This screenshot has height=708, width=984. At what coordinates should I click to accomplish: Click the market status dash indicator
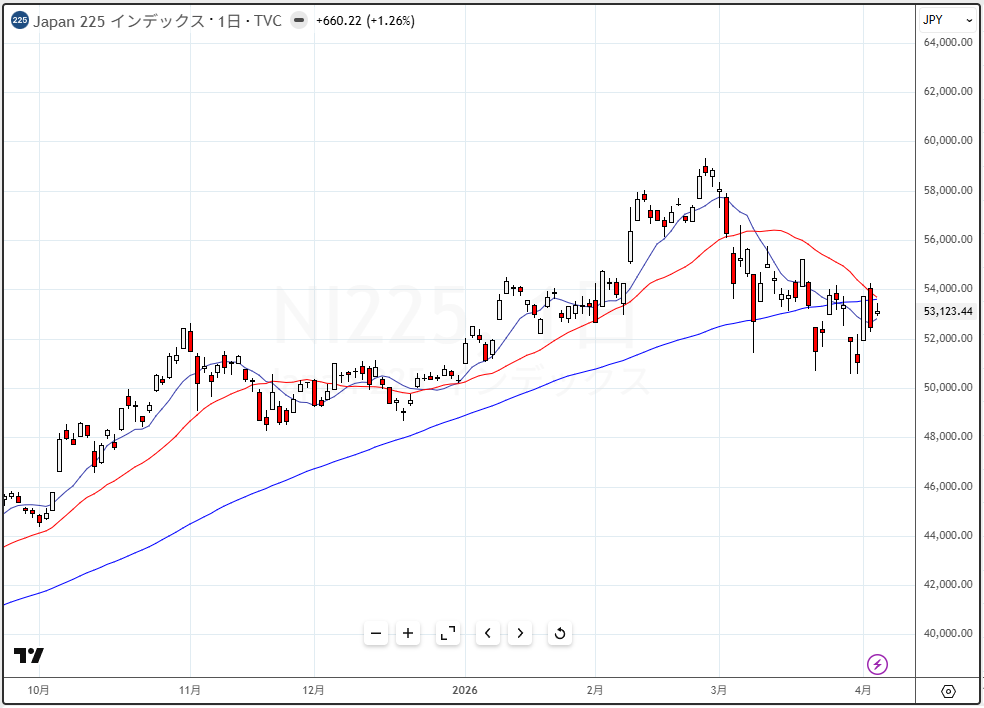298,21
